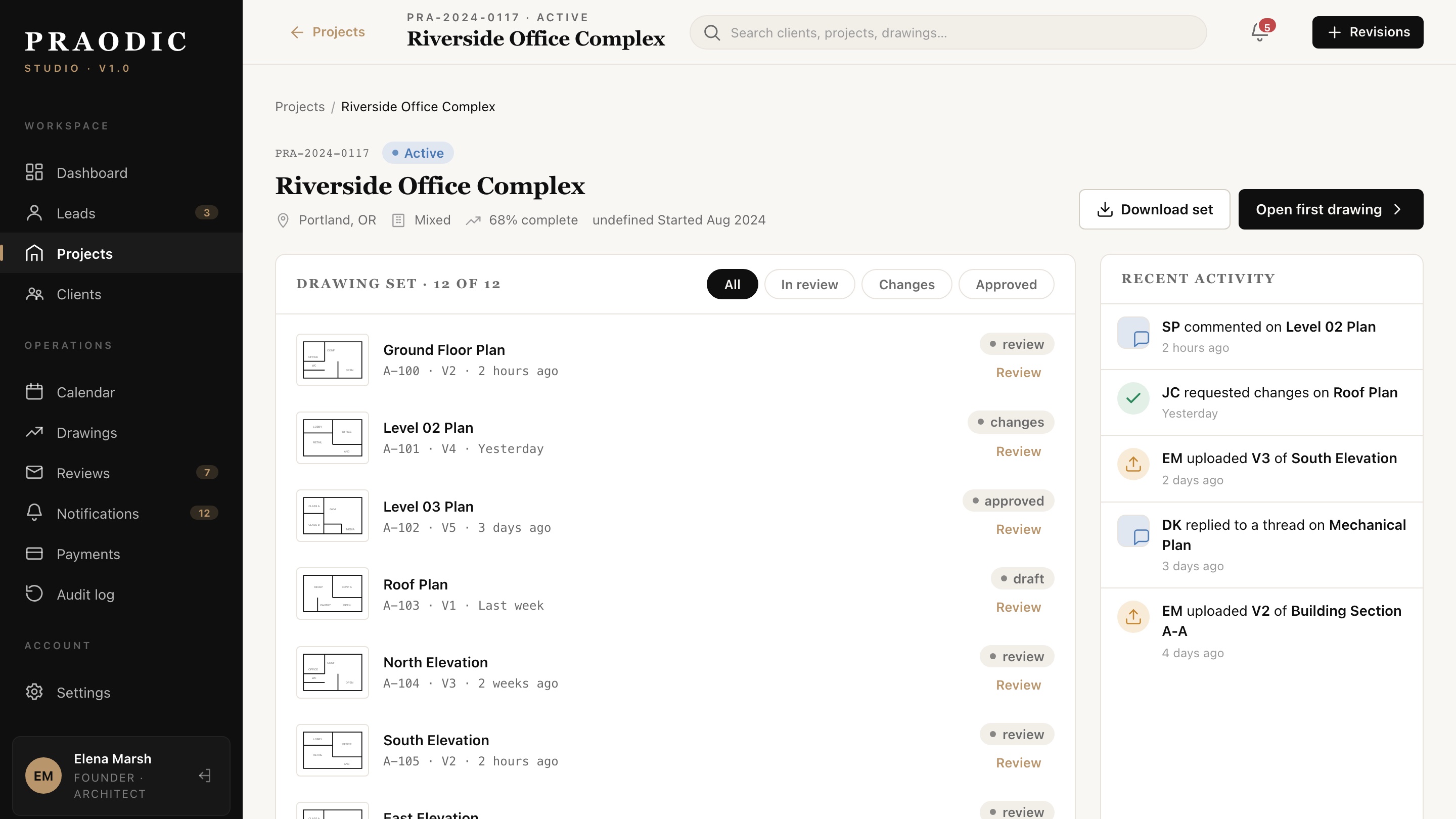Open the Level 03 Plan thumbnail
This screenshot has width=1456, height=819.
point(332,516)
